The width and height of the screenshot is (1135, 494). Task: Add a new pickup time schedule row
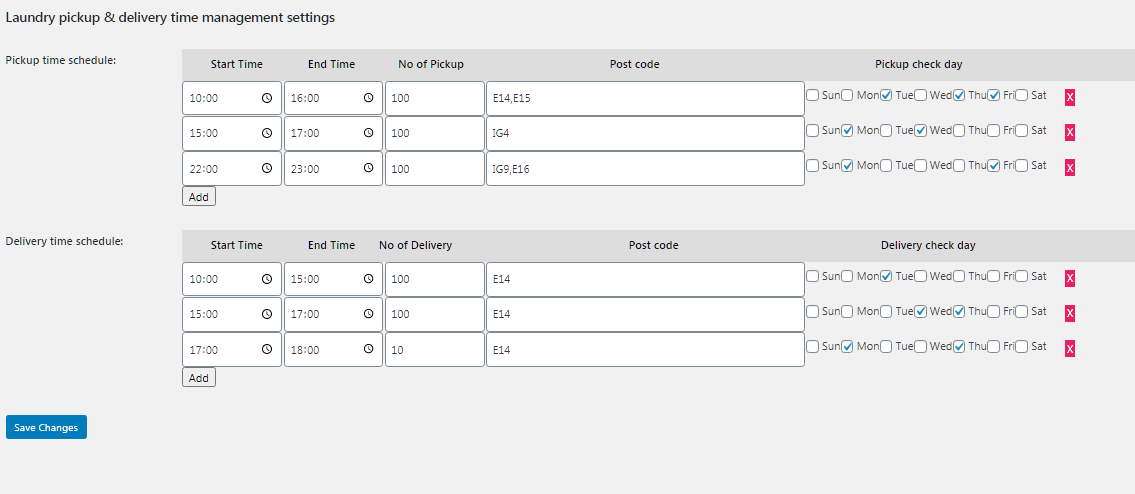[199, 197]
